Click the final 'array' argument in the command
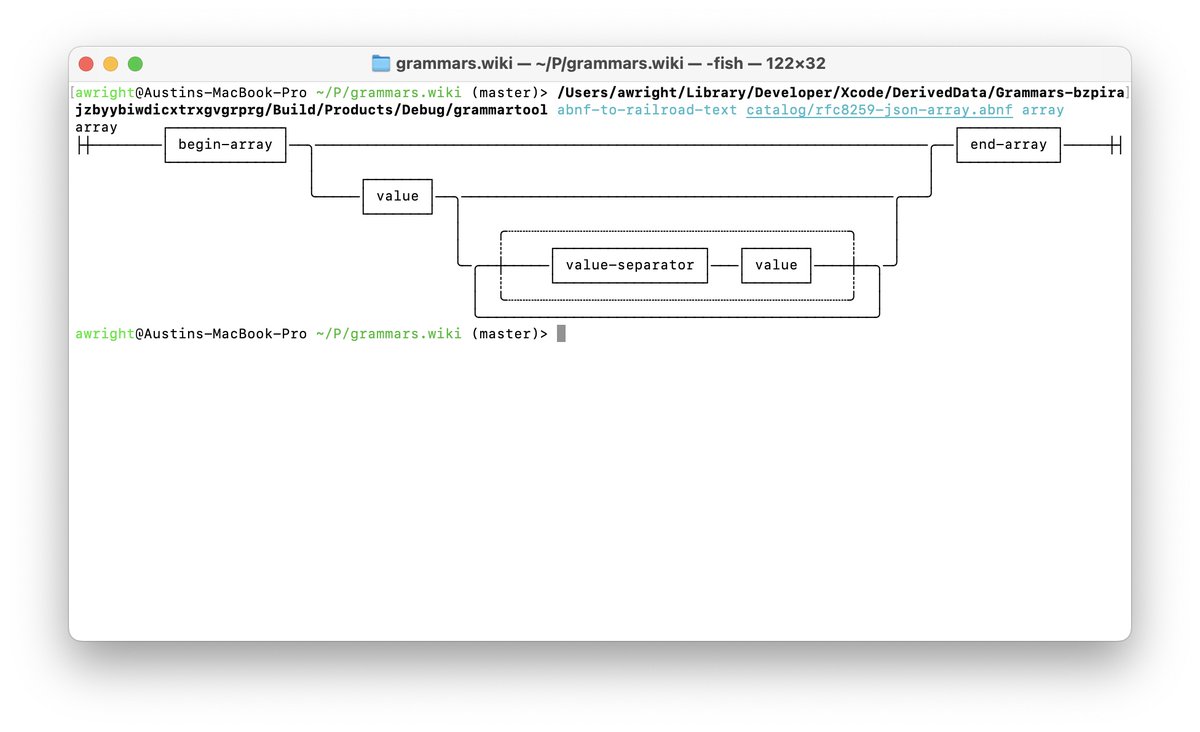1200x732 pixels. pos(1042,110)
